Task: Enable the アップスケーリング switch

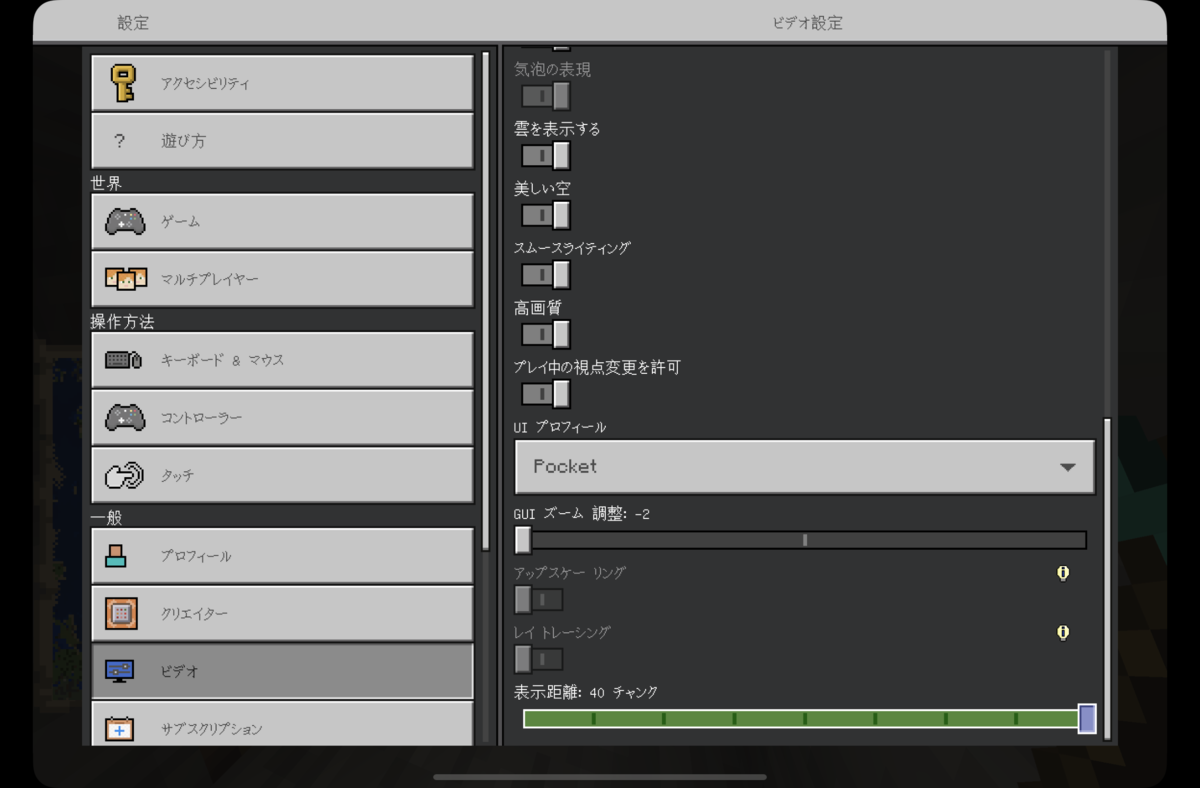Action: tap(538, 599)
